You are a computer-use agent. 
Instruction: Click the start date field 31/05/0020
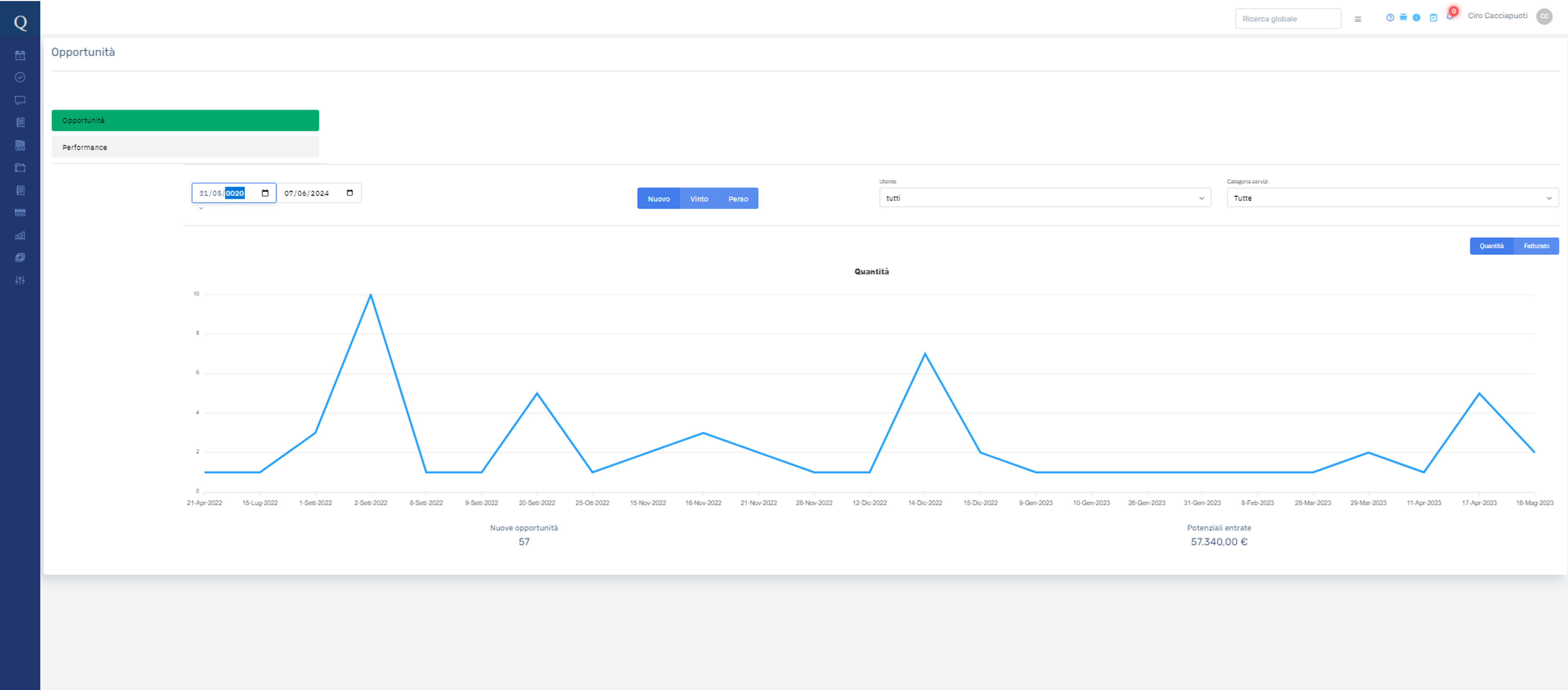[234, 193]
